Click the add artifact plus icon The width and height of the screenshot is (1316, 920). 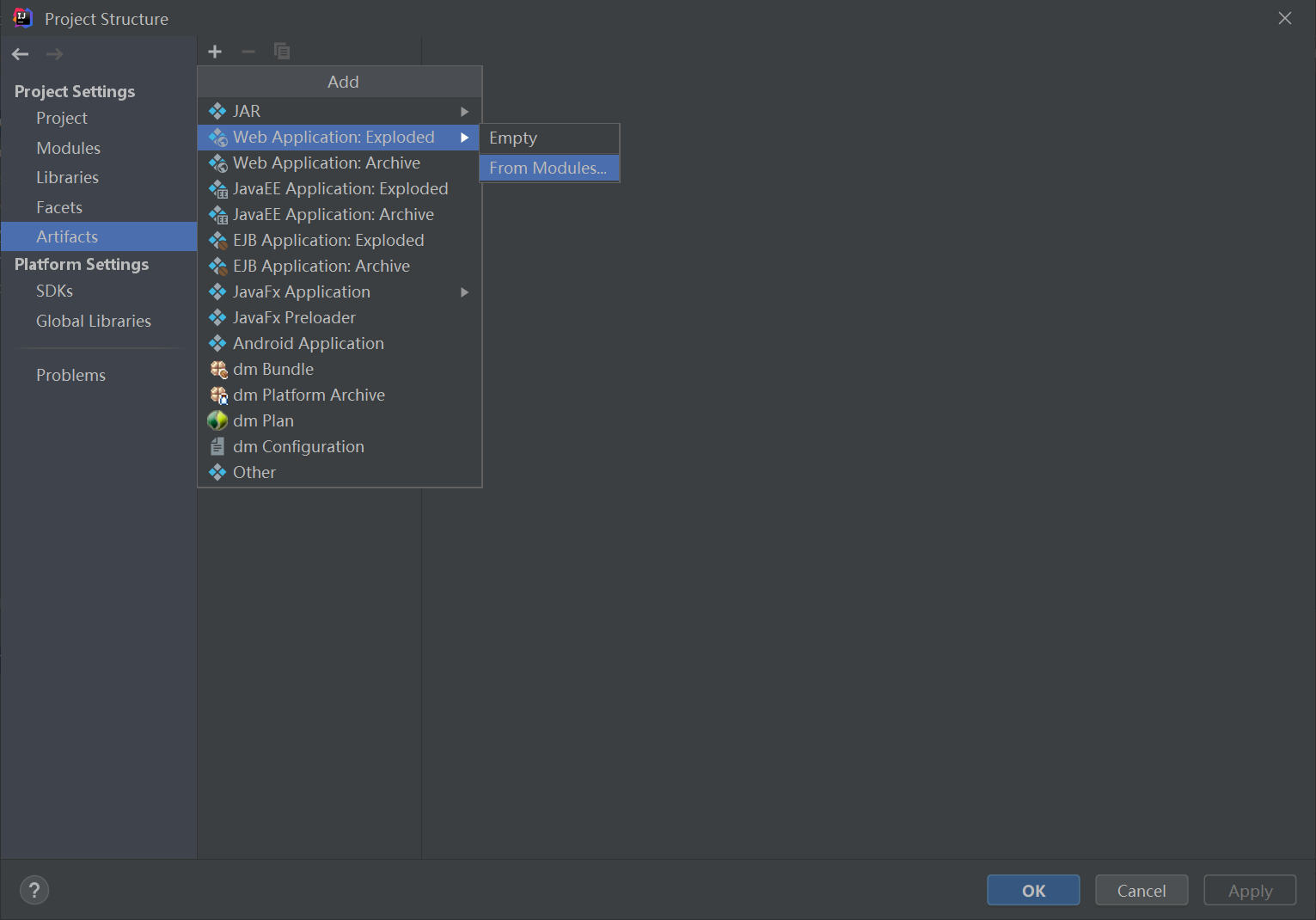pos(215,52)
